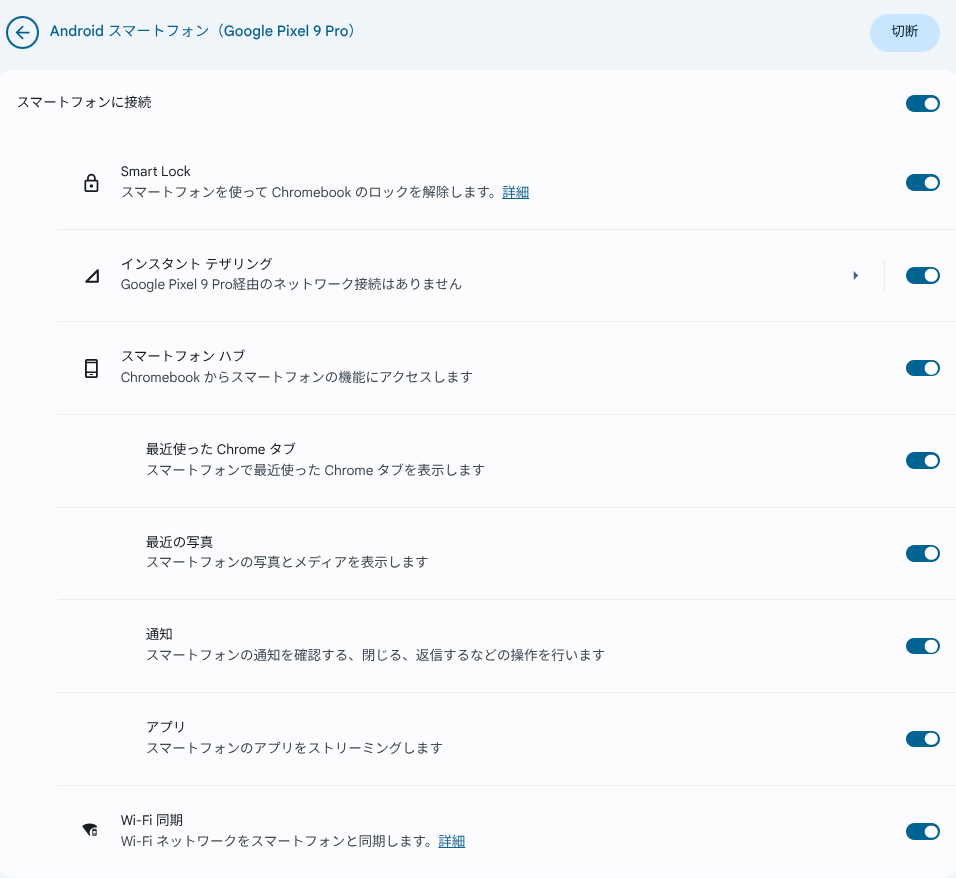
Task: Click スマートフォンの写真とメディアを表示します description
Action: click(x=287, y=562)
